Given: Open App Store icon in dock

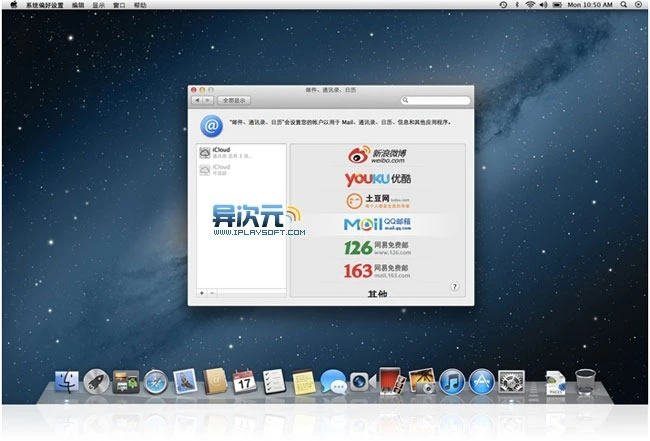Looking at the screenshot, I should click(482, 382).
